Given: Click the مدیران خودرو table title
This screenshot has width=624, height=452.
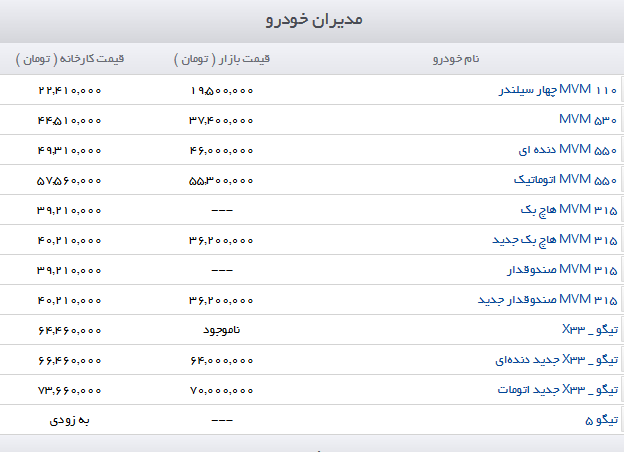Looking at the screenshot, I should [x=314, y=19].
